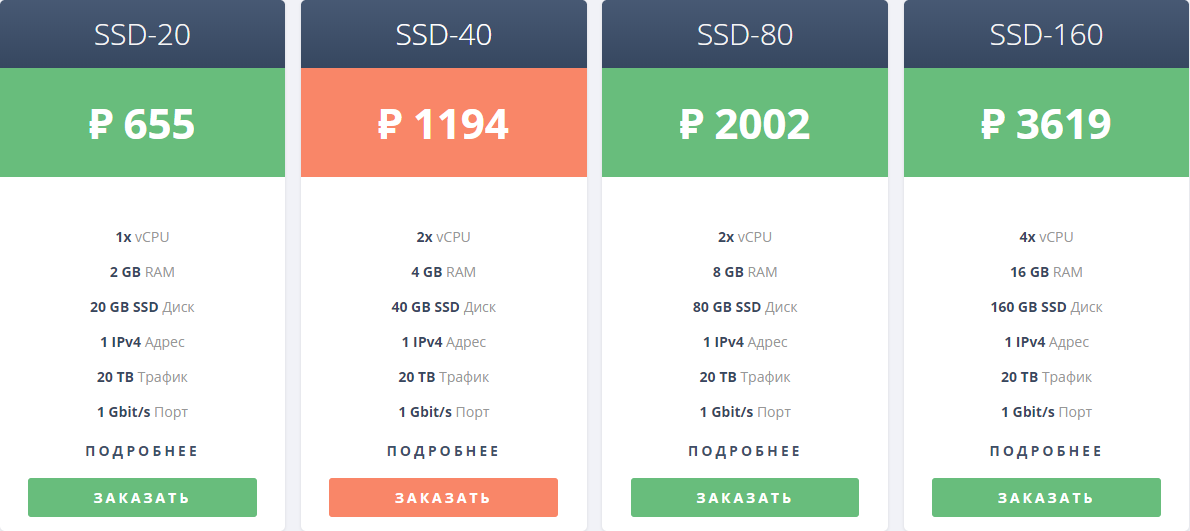Order the SSD-80 plan with ЗАКАЗАТЬ
This screenshot has height=531, width=1190.
pos(745,498)
